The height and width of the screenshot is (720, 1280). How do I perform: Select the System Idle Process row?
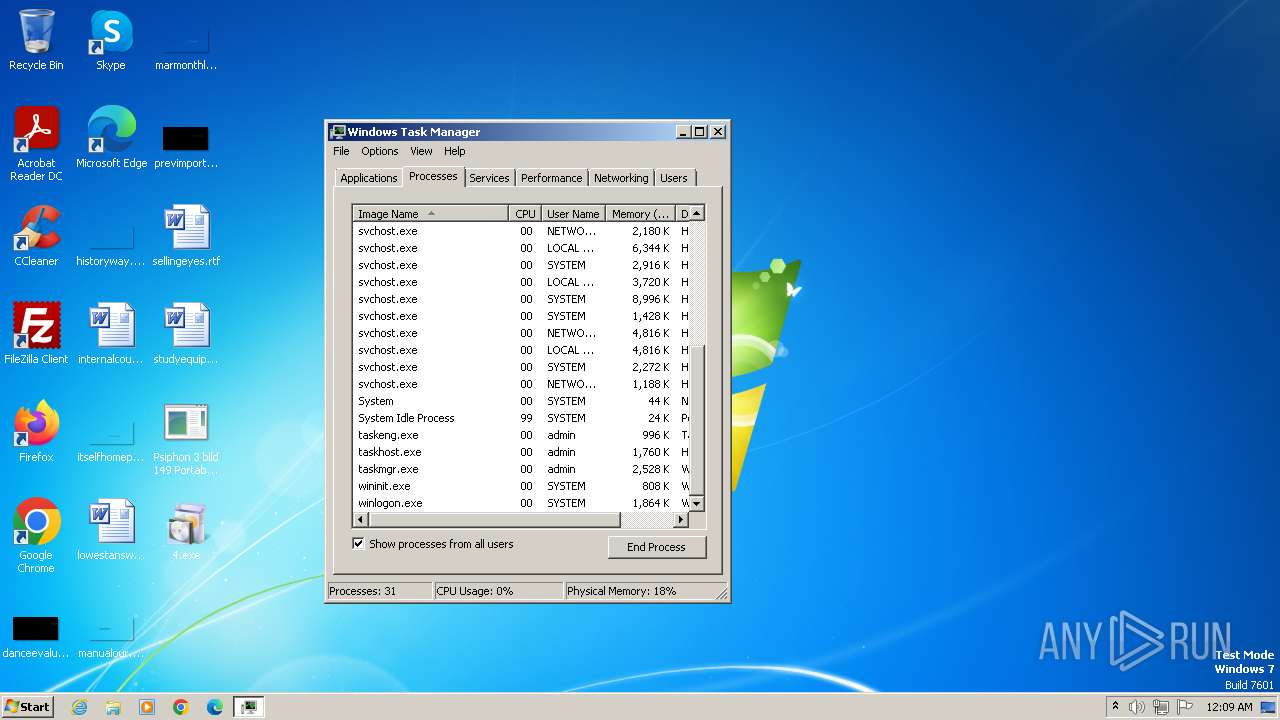tap(521, 418)
